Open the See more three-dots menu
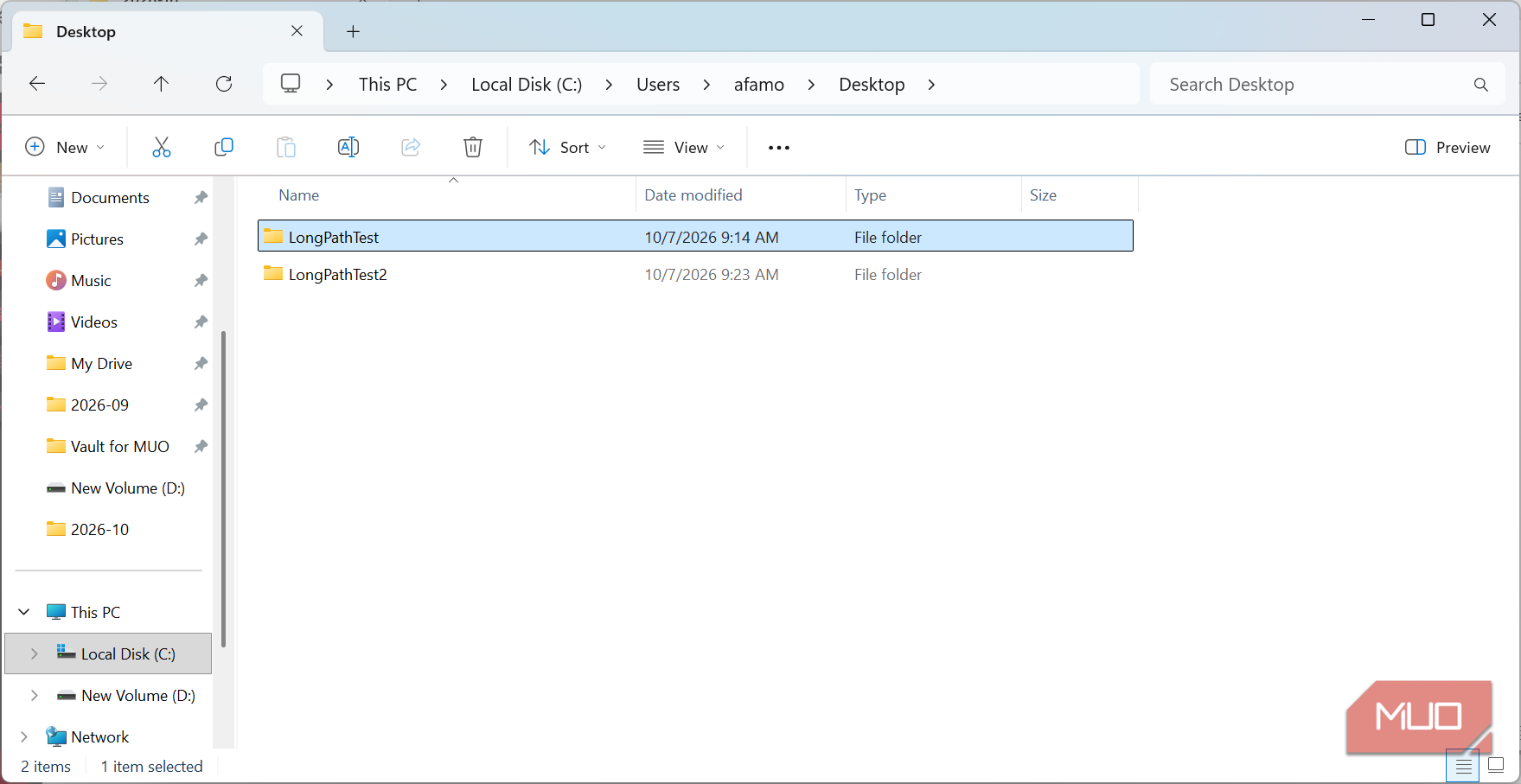Image resolution: width=1521 pixels, height=784 pixels. click(779, 148)
